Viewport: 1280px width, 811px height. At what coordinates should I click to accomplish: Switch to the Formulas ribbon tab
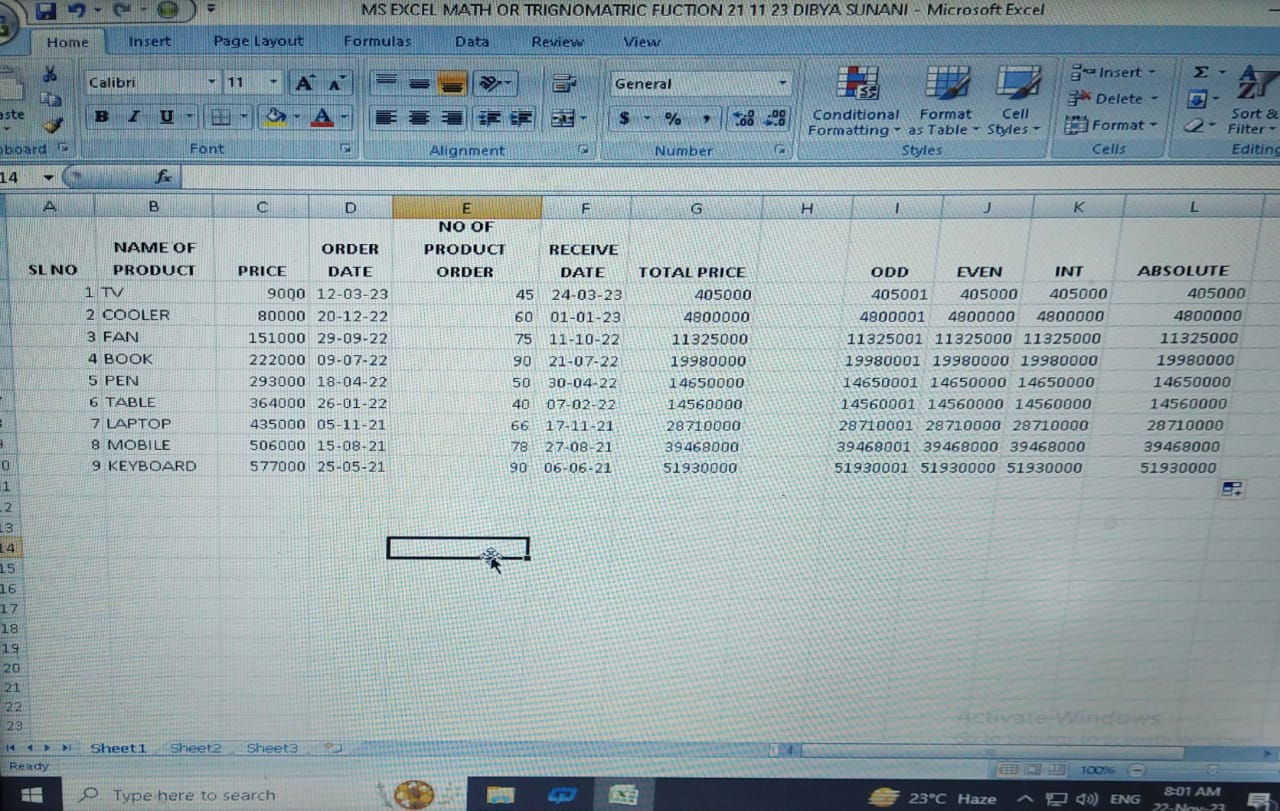[377, 41]
